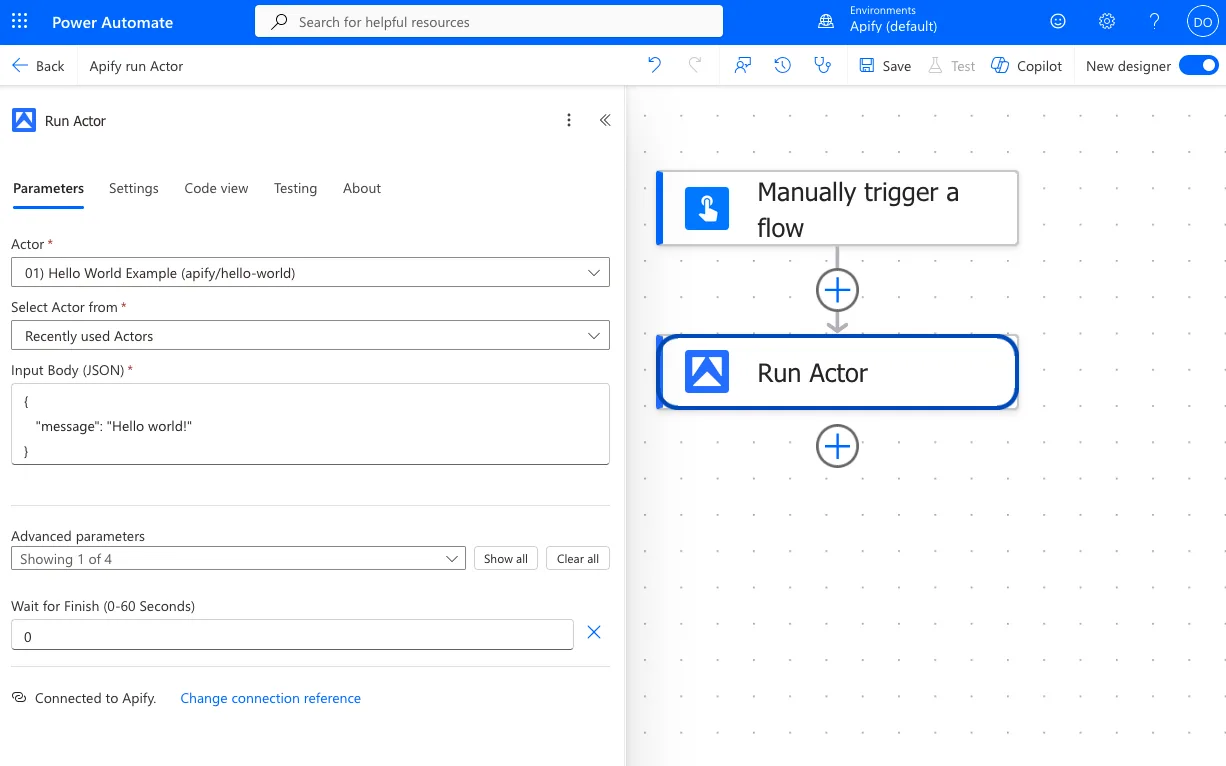Turn off the New designer toggle
The image size is (1226, 766).
1198,65
